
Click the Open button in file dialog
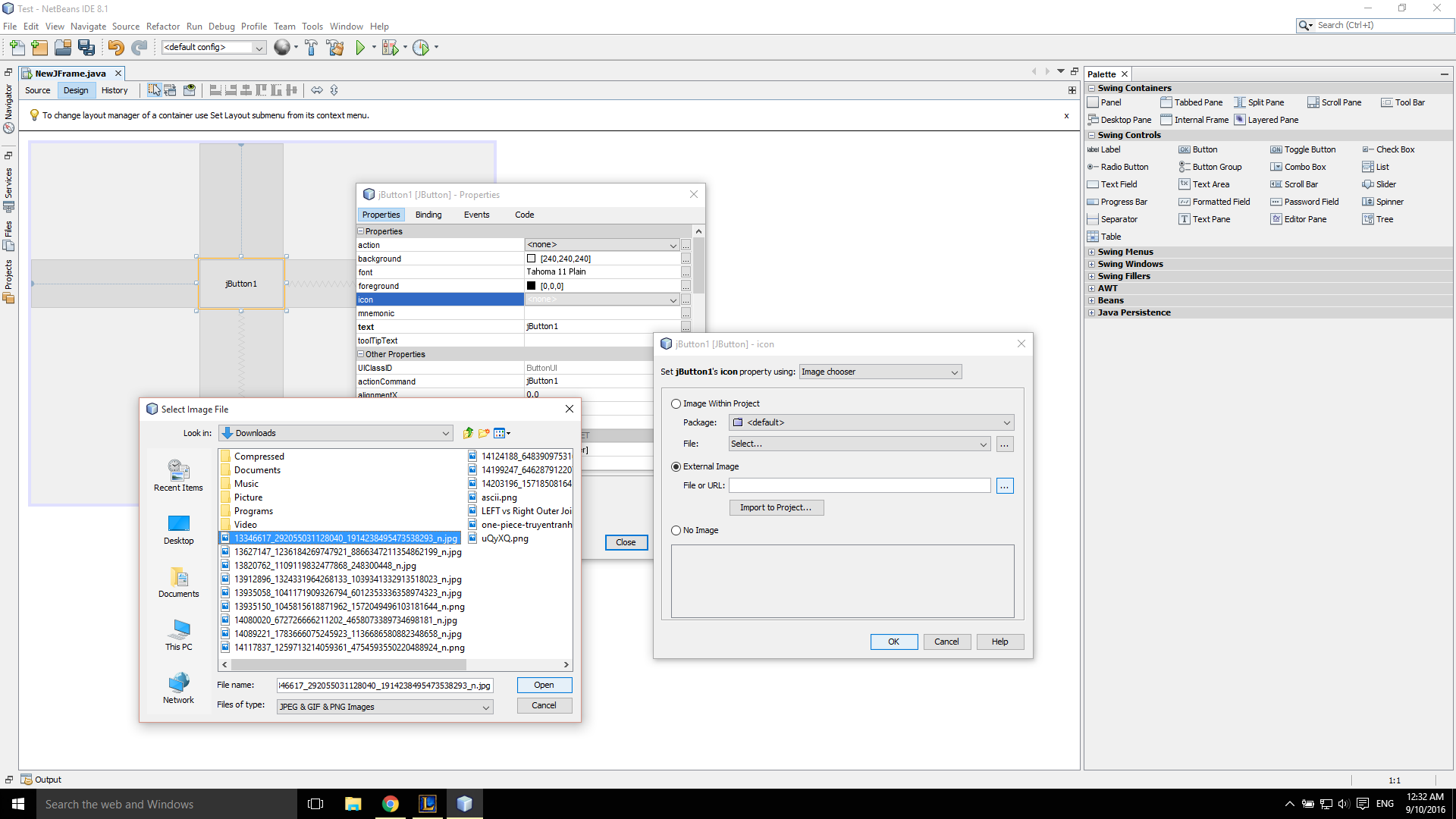pos(544,686)
